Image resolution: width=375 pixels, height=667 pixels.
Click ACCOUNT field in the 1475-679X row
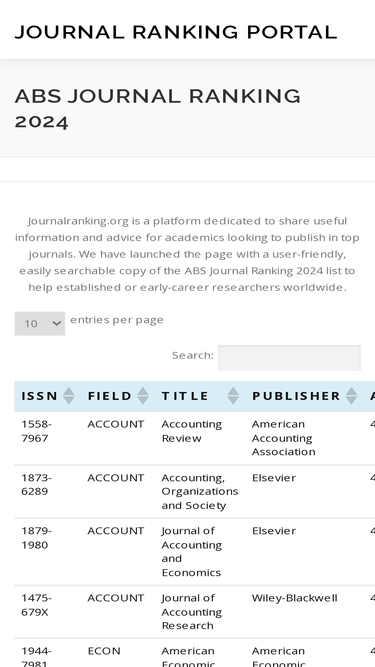(116, 598)
